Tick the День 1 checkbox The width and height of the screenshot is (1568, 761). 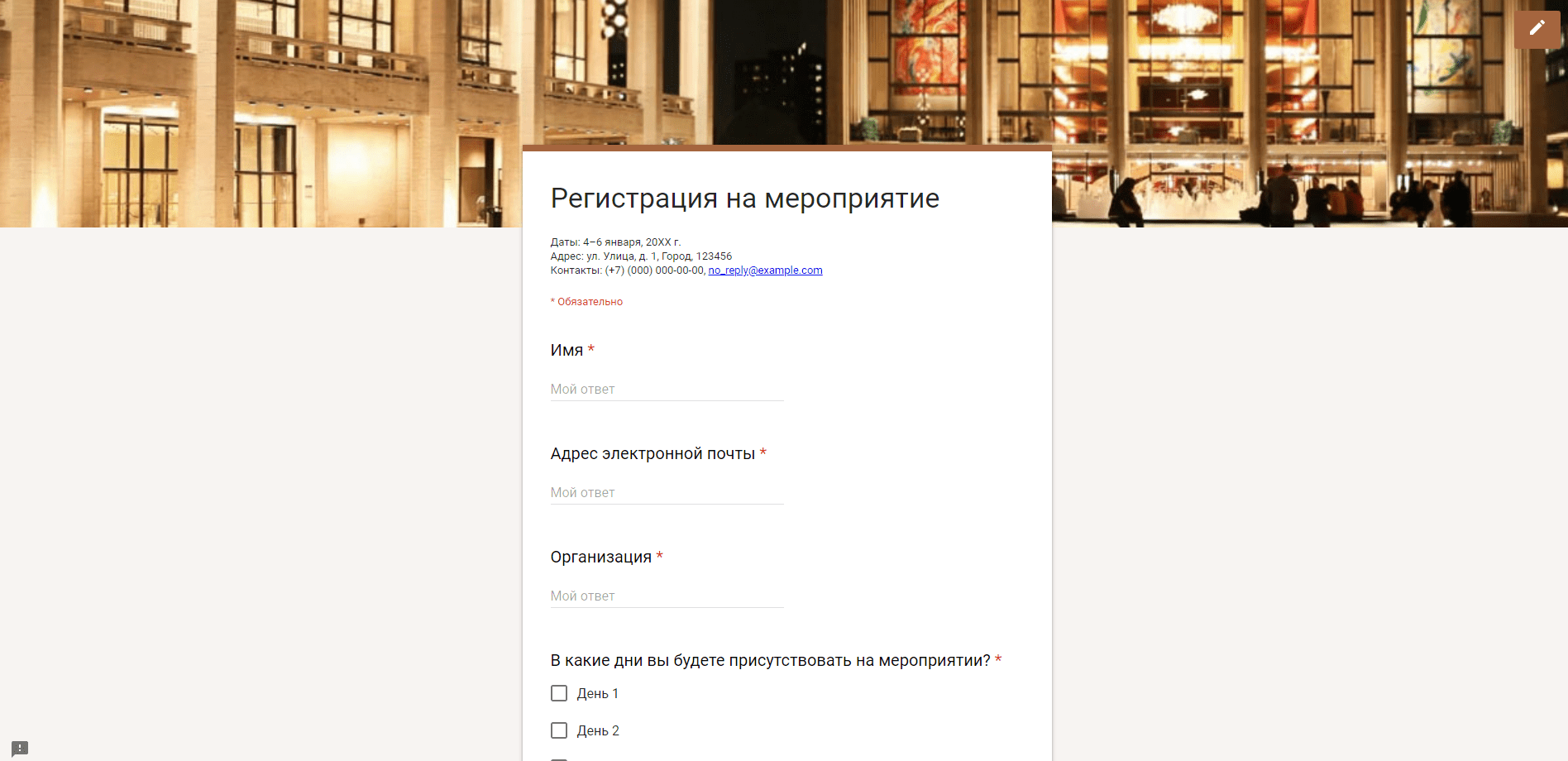(559, 693)
